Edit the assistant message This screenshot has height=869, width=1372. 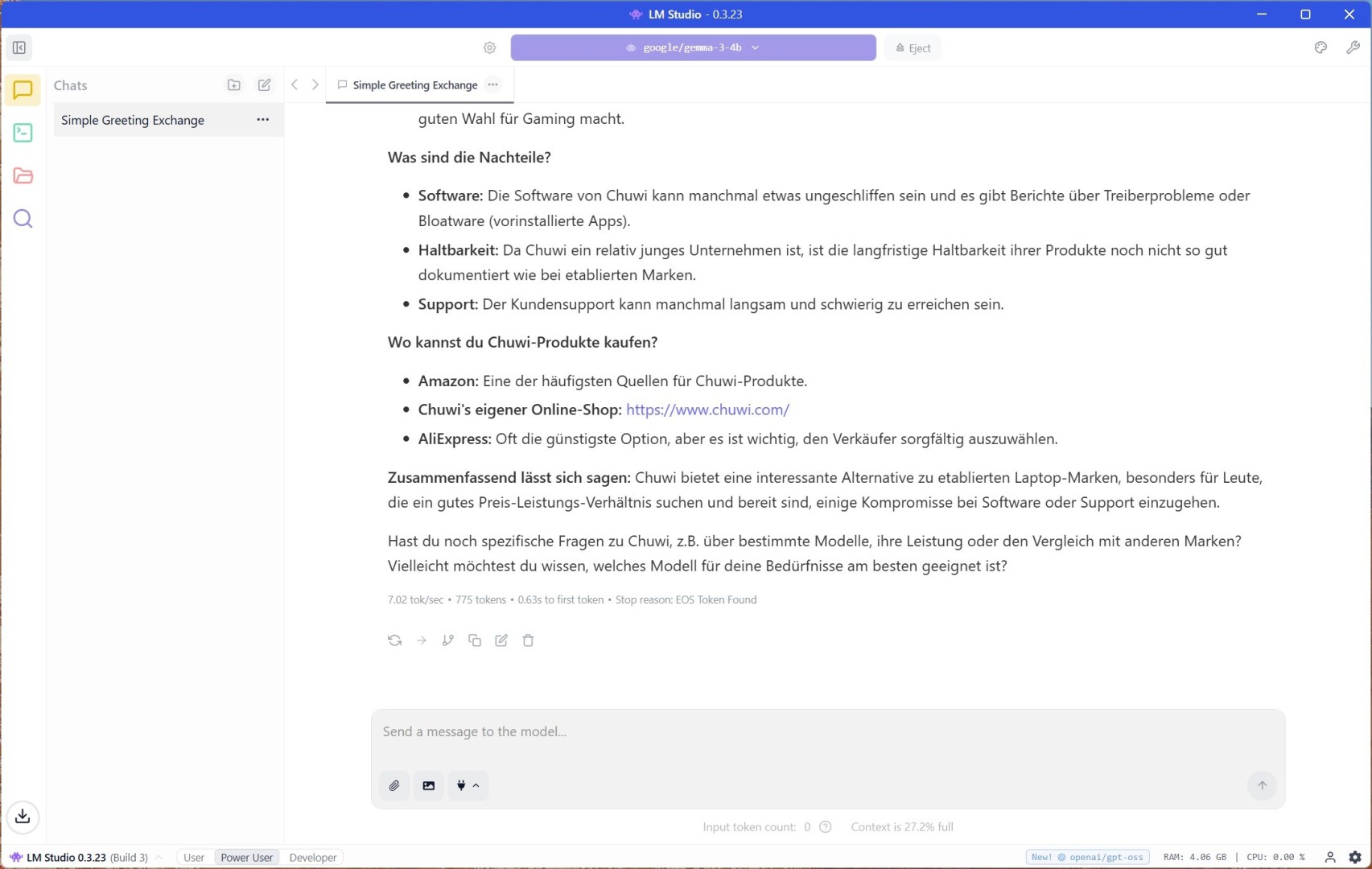coord(501,640)
